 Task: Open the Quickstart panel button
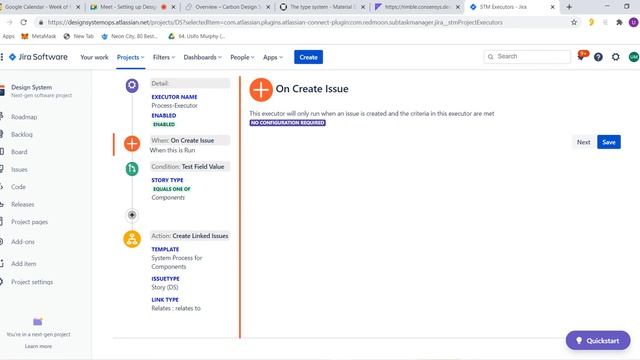point(598,340)
